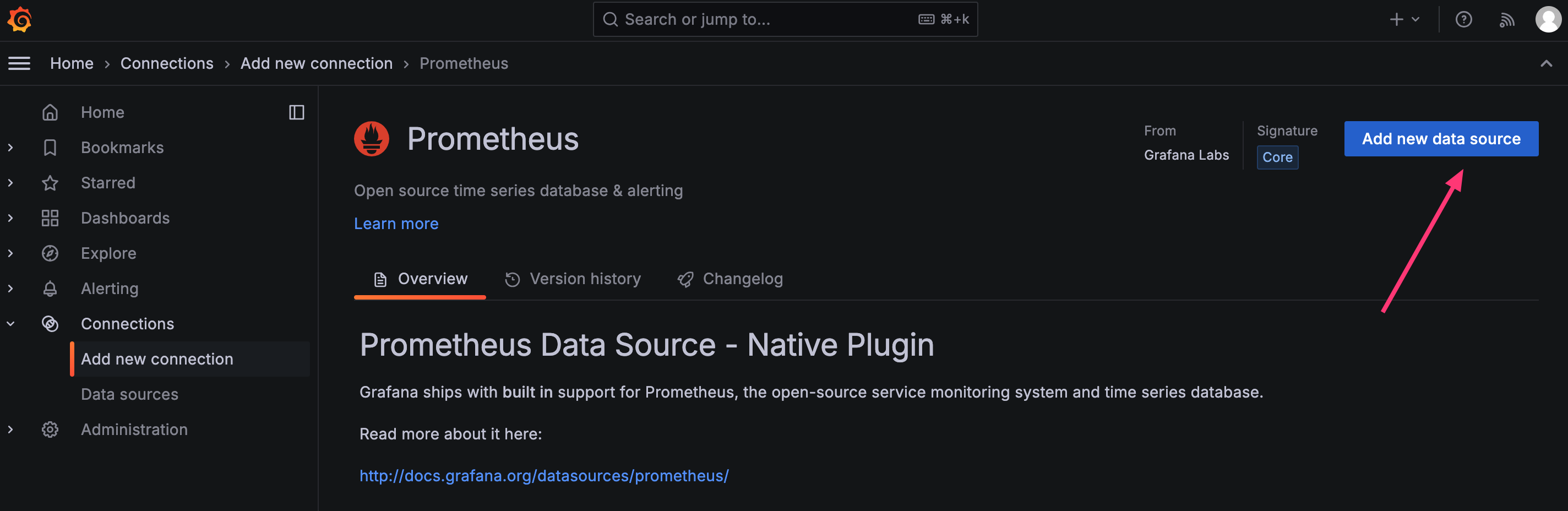Expand the Bookmarks section chevron
The image size is (1568, 511).
10,148
